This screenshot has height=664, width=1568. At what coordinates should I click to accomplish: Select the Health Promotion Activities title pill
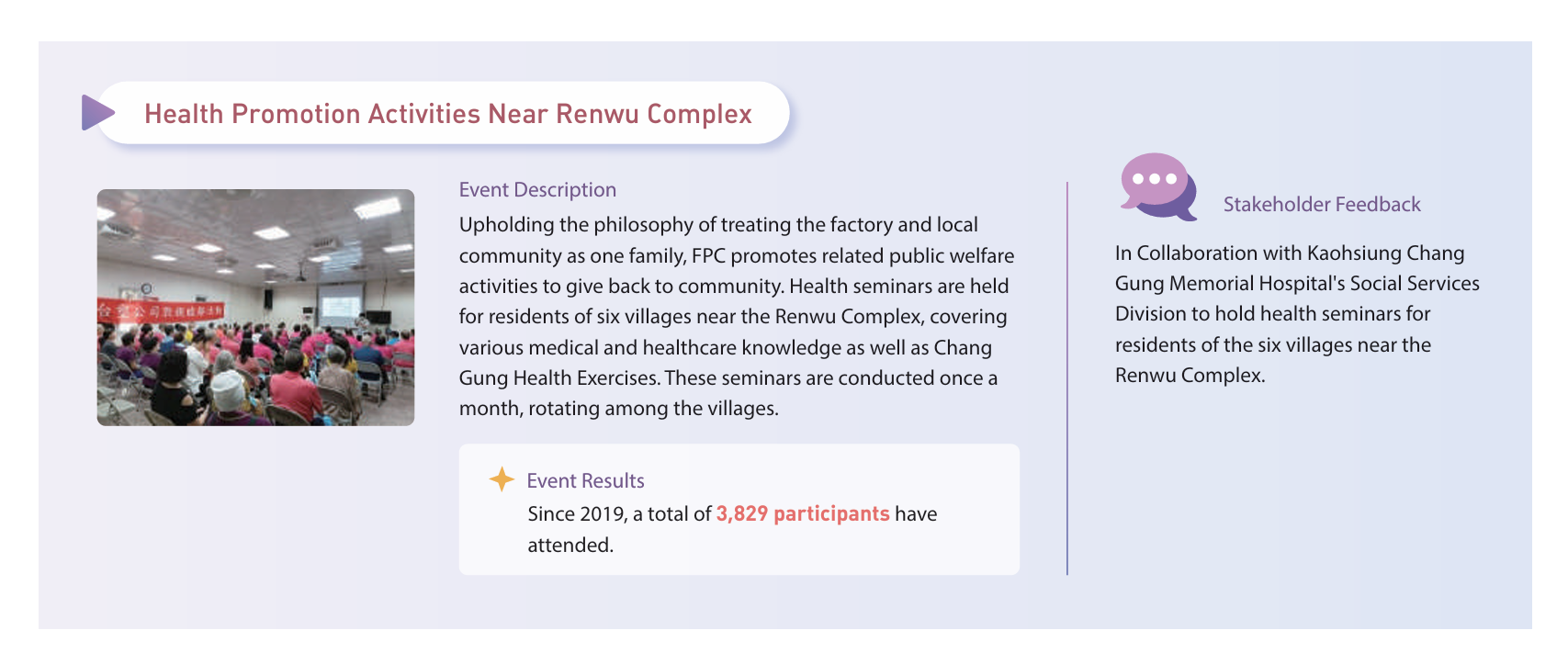click(448, 114)
